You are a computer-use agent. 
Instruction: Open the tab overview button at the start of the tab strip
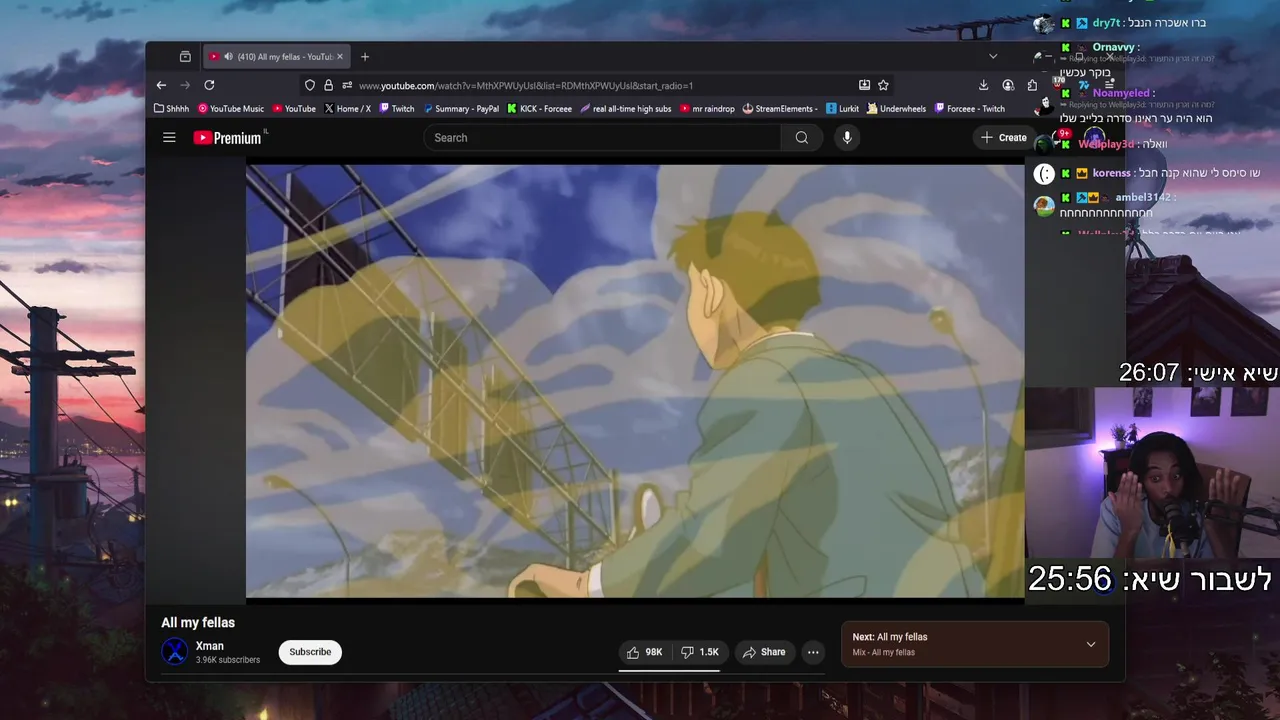pos(185,57)
